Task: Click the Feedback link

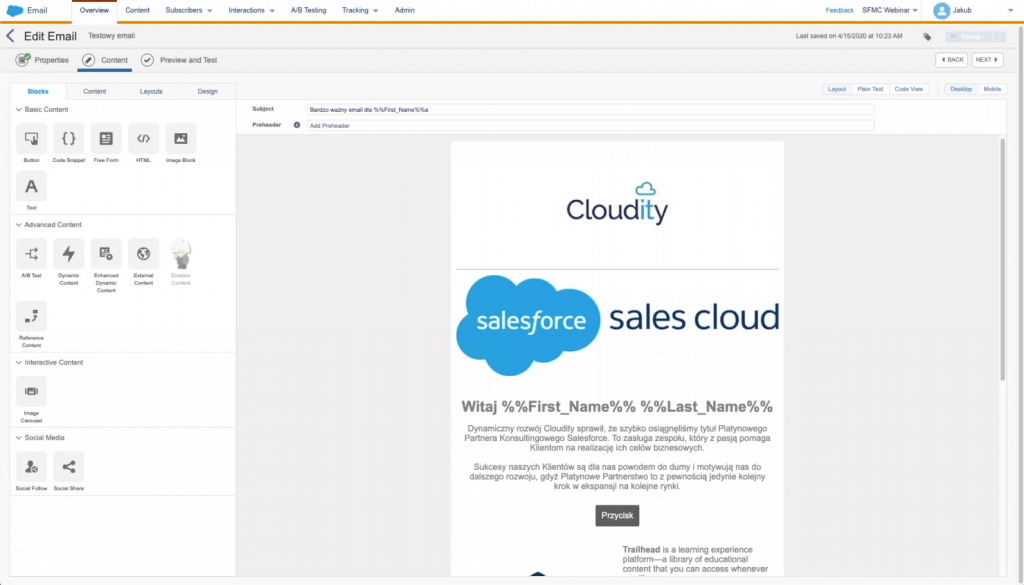Action: [x=839, y=10]
